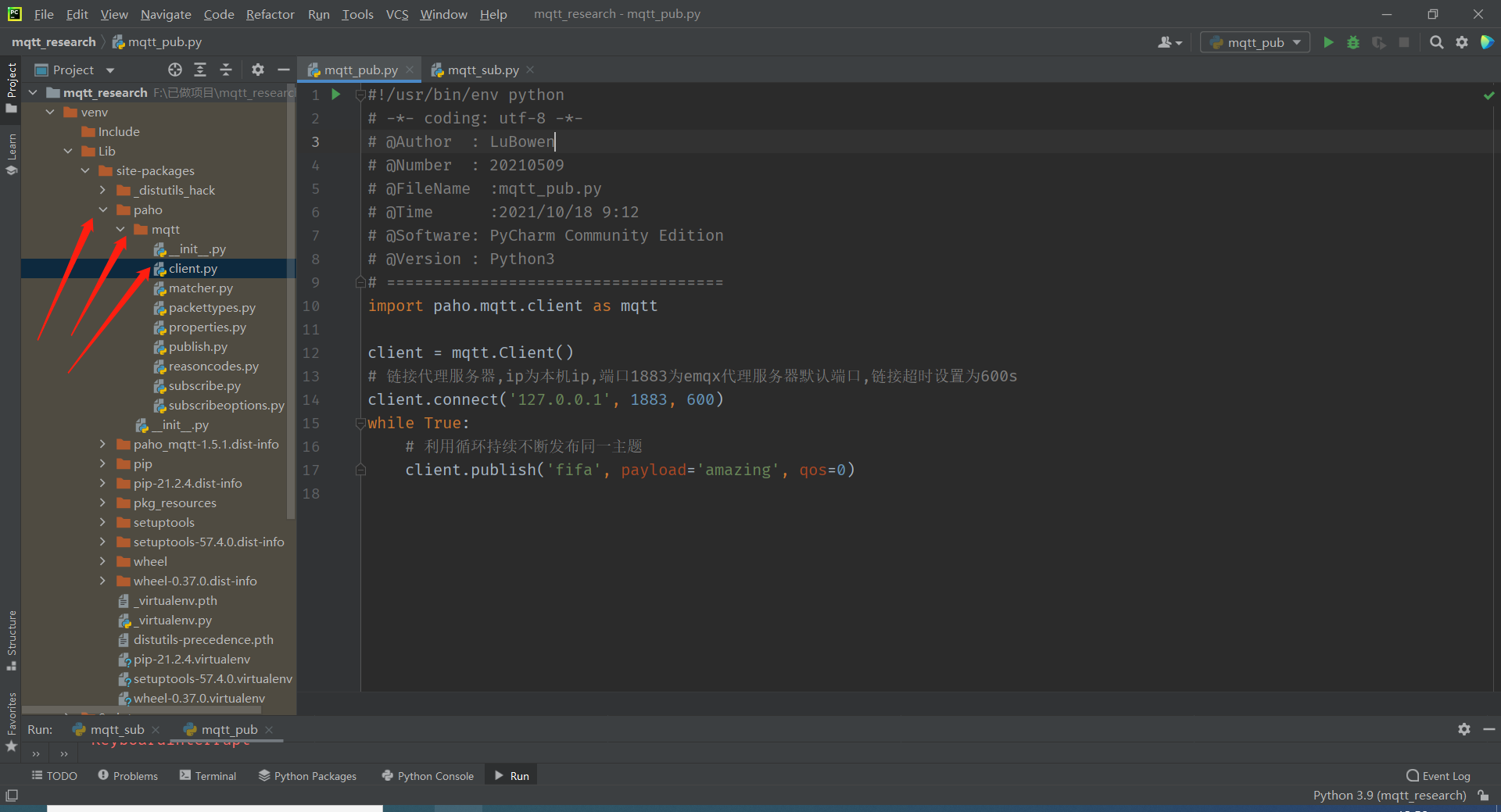
Task: Collapse the venv folder
Action: 50,112
